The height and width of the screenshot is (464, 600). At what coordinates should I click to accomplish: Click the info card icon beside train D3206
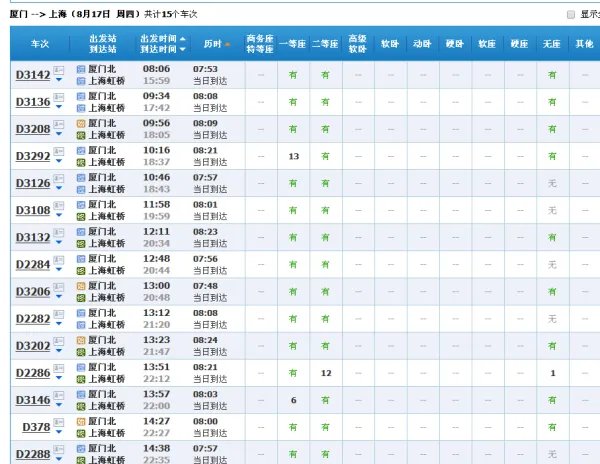pos(59,287)
